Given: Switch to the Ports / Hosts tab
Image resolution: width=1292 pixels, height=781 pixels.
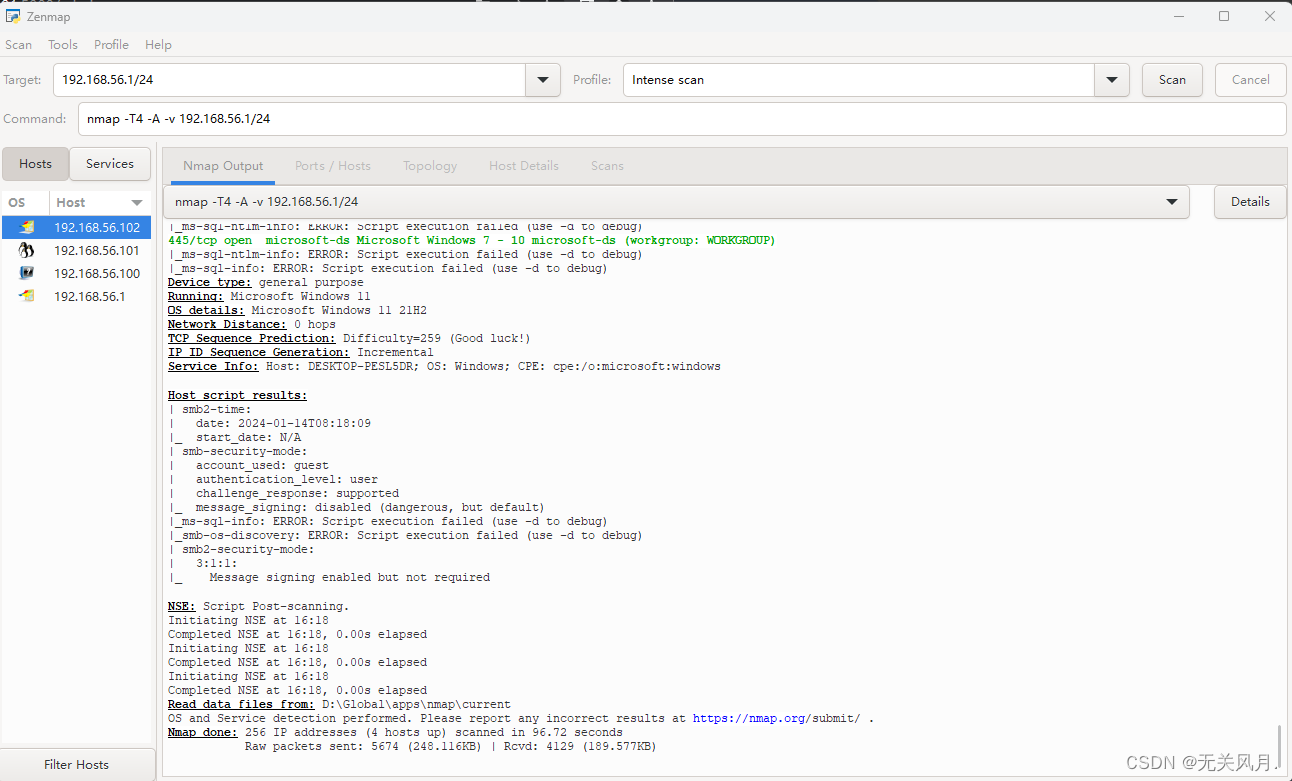Looking at the screenshot, I should point(333,166).
